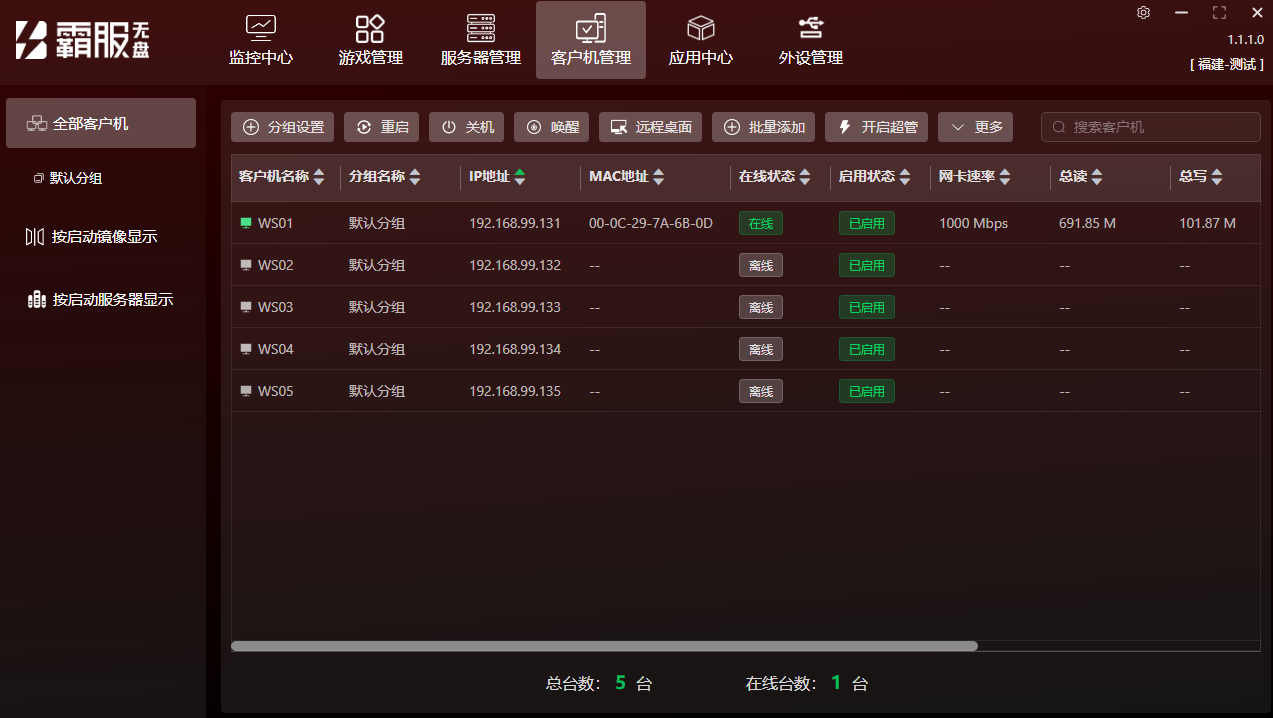Open the 应用中心 cube icon
Image resolution: width=1273 pixels, height=718 pixels.
(x=701, y=27)
